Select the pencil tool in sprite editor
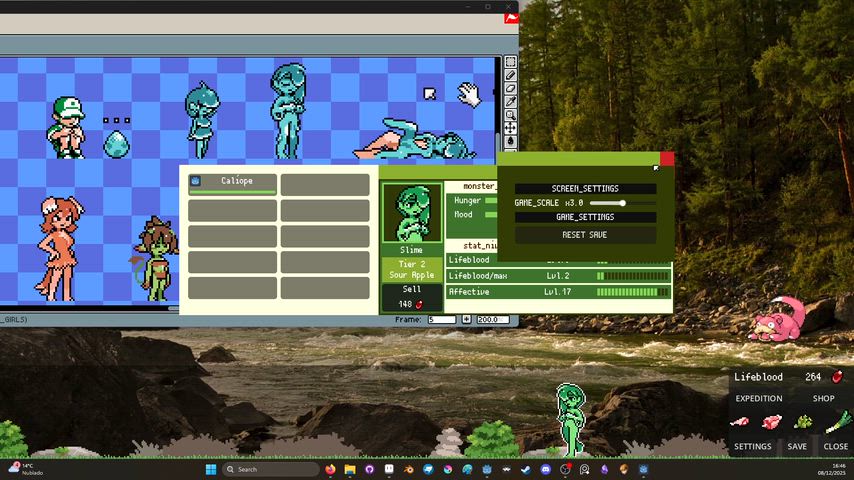Viewport: 854px width, 480px height. [x=510, y=75]
